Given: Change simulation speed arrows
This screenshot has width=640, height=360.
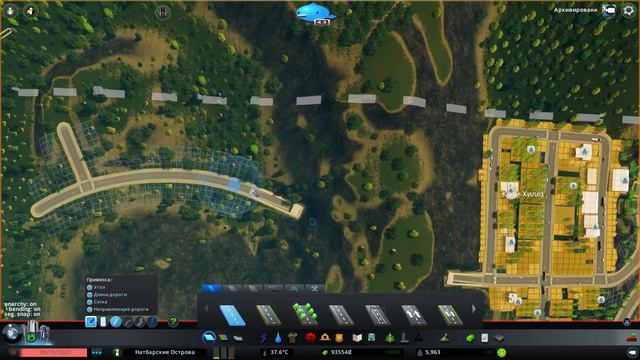Looking at the screenshot, I should (97, 352).
